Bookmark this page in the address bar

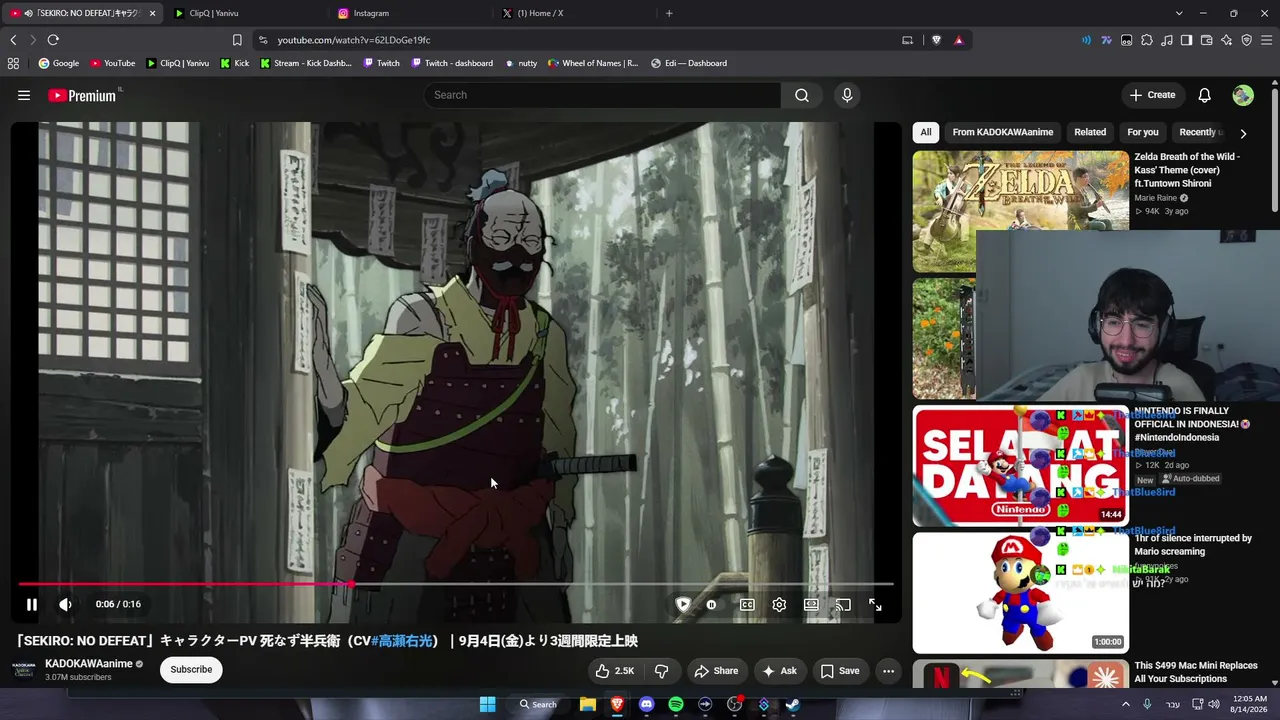pos(237,40)
